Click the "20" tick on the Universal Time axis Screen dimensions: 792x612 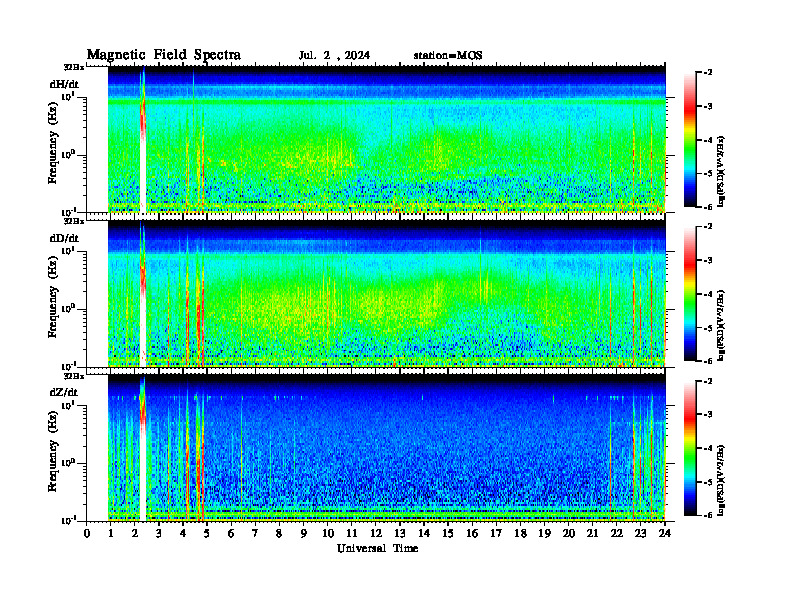[x=569, y=534]
